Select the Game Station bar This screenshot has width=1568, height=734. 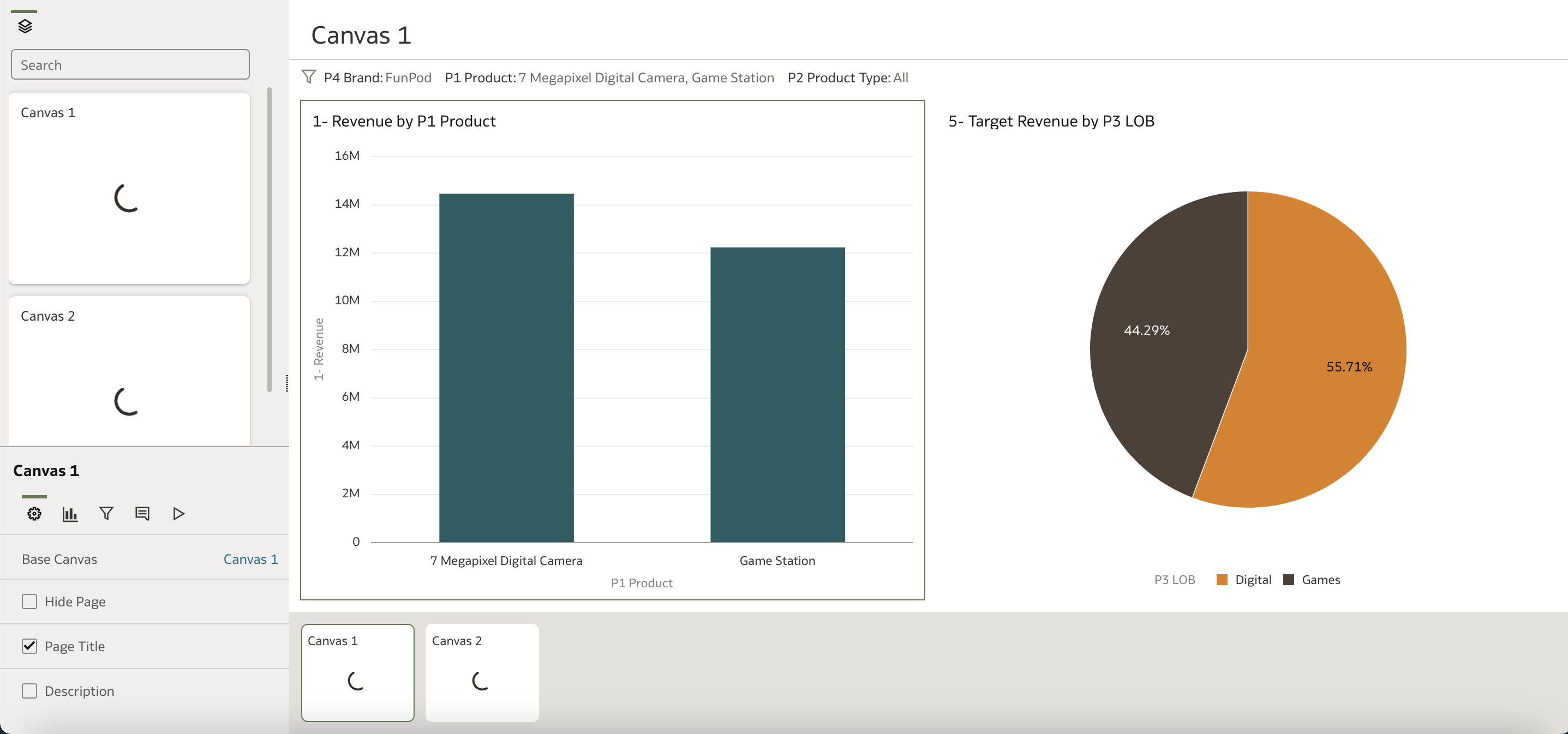777,394
